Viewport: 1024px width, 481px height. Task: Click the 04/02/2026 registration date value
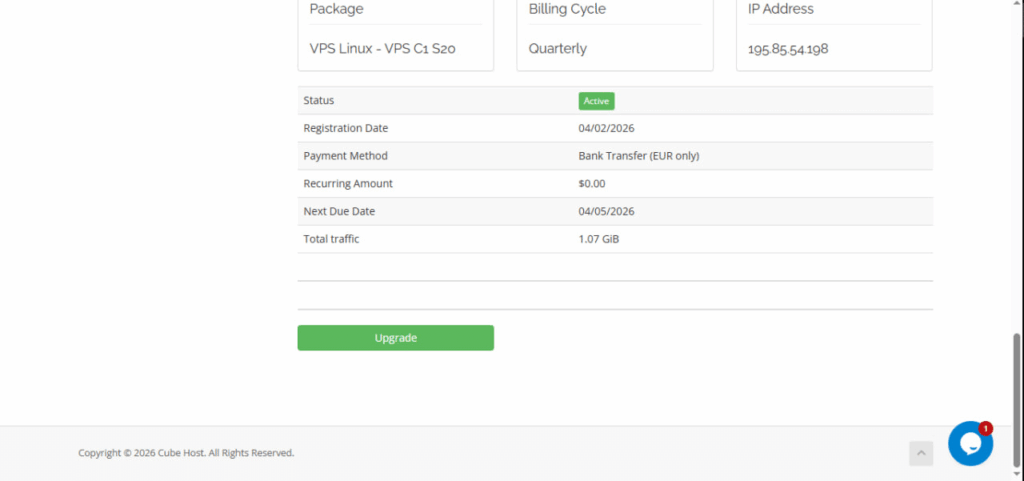[606, 128]
